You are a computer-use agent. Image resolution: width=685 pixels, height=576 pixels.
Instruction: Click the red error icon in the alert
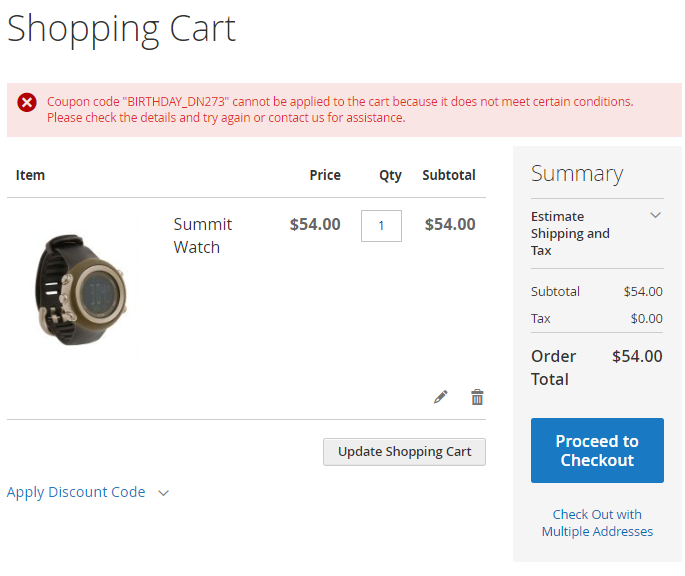27,102
